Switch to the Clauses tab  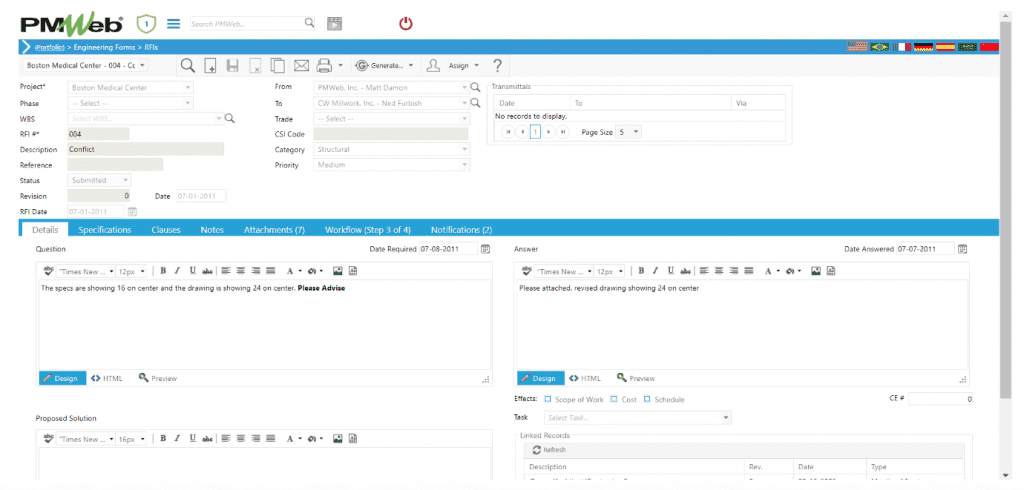tap(166, 230)
